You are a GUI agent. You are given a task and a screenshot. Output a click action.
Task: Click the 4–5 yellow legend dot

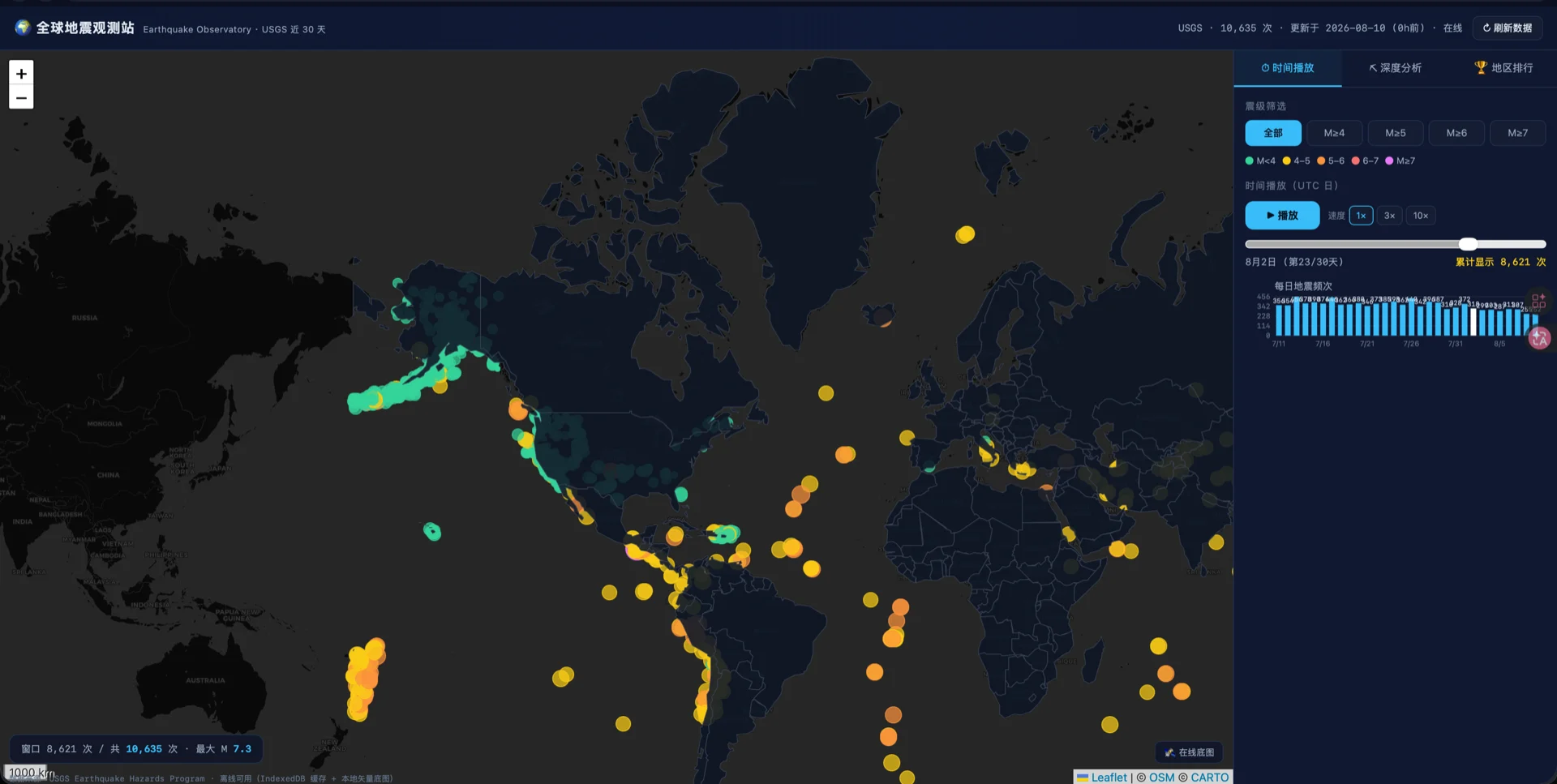[1287, 161]
